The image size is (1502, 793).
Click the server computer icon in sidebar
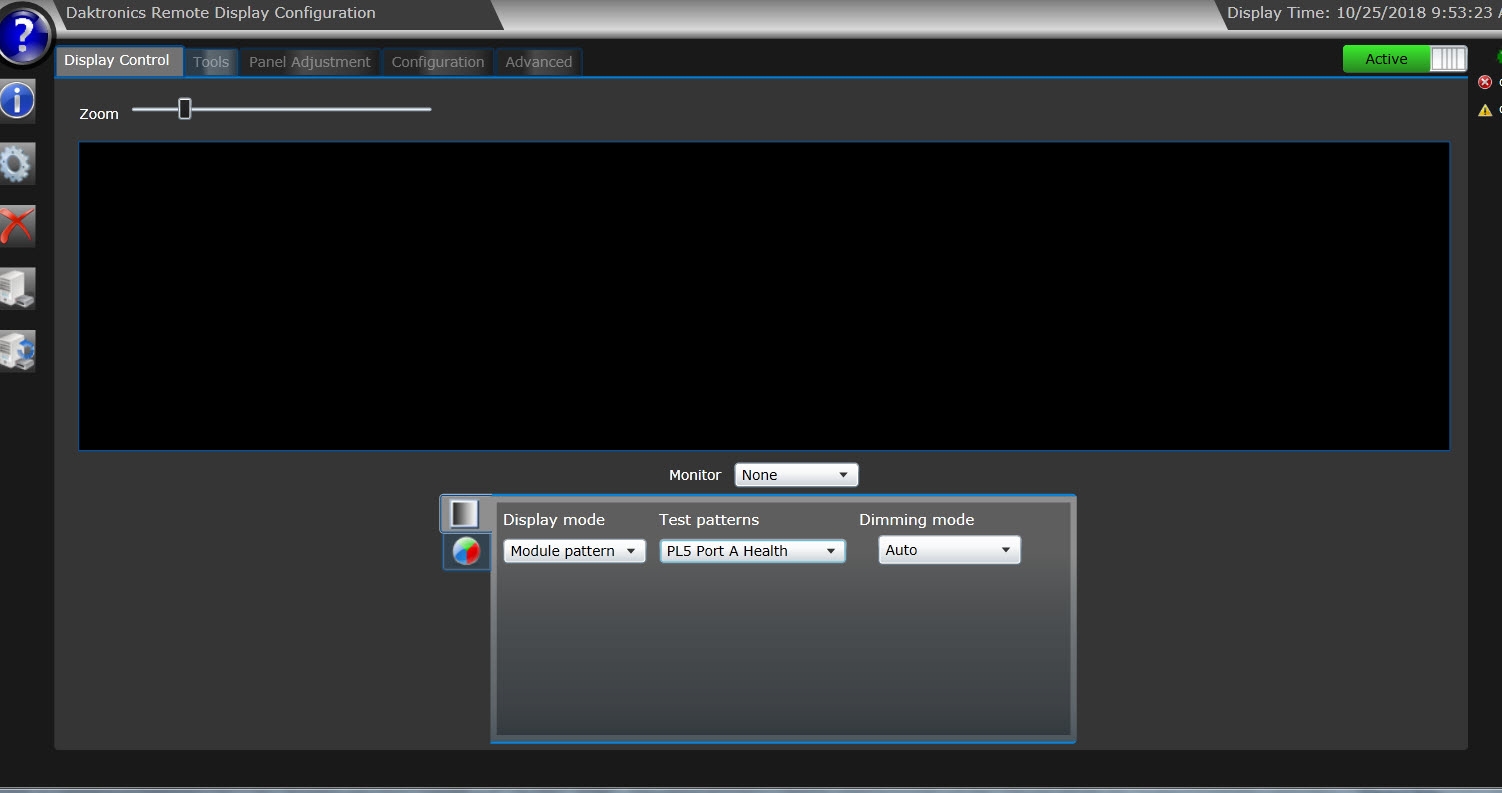17,288
